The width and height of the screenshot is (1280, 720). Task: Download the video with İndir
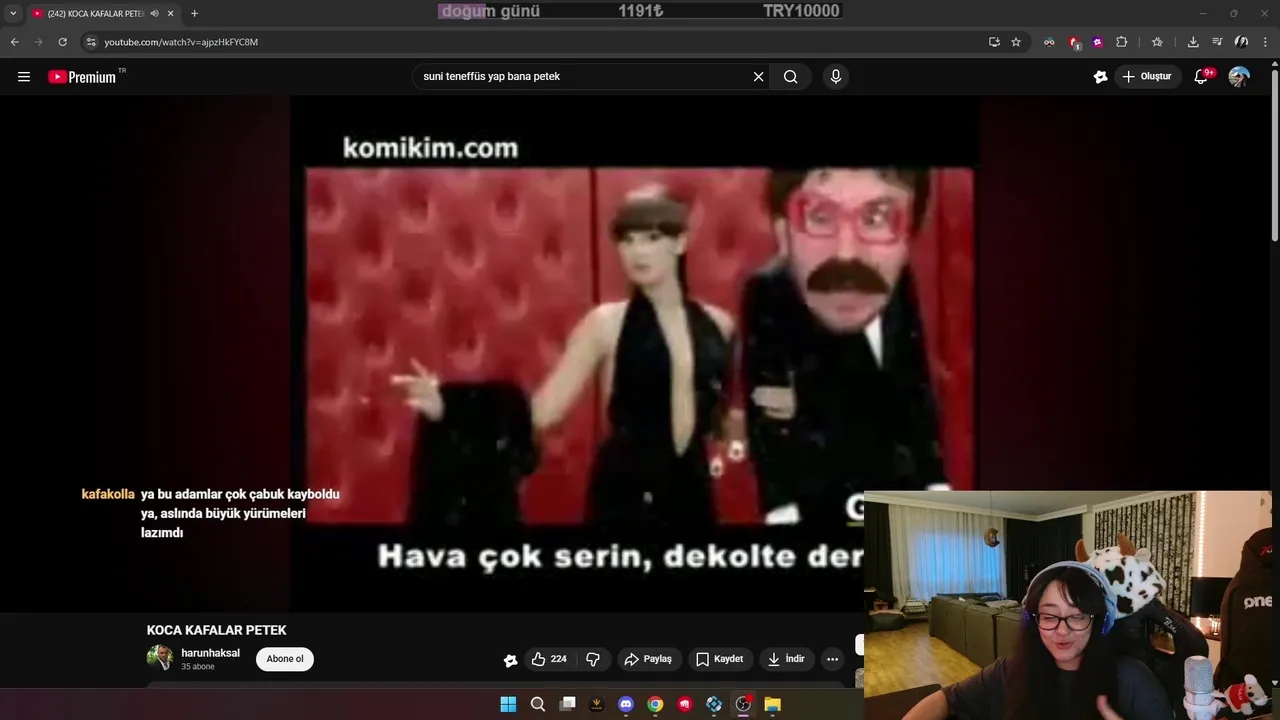click(x=786, y=659)
